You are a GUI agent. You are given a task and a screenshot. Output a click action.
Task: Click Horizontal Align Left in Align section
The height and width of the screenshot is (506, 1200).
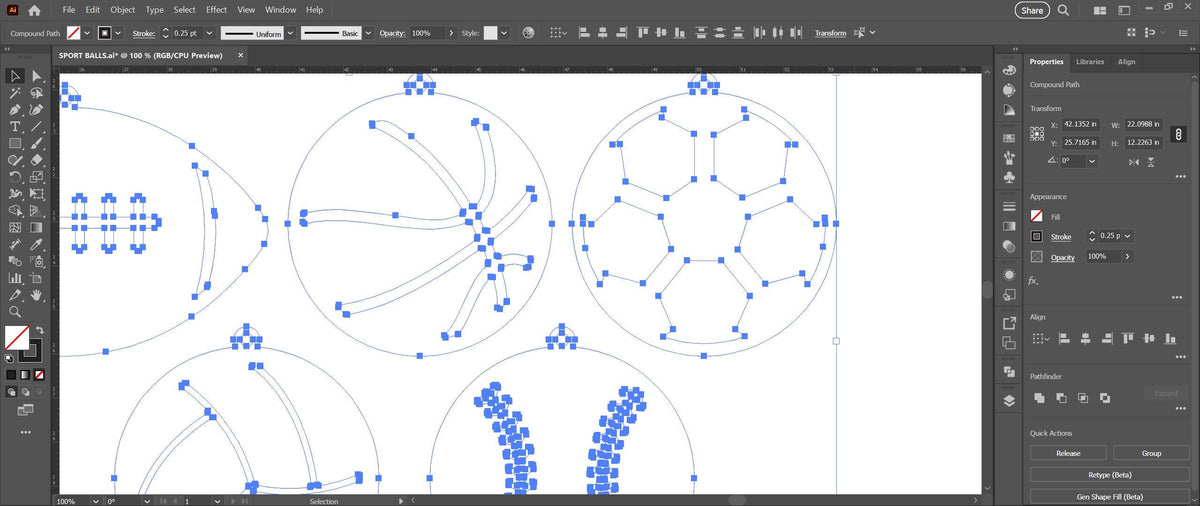(x=1066, y=339)
